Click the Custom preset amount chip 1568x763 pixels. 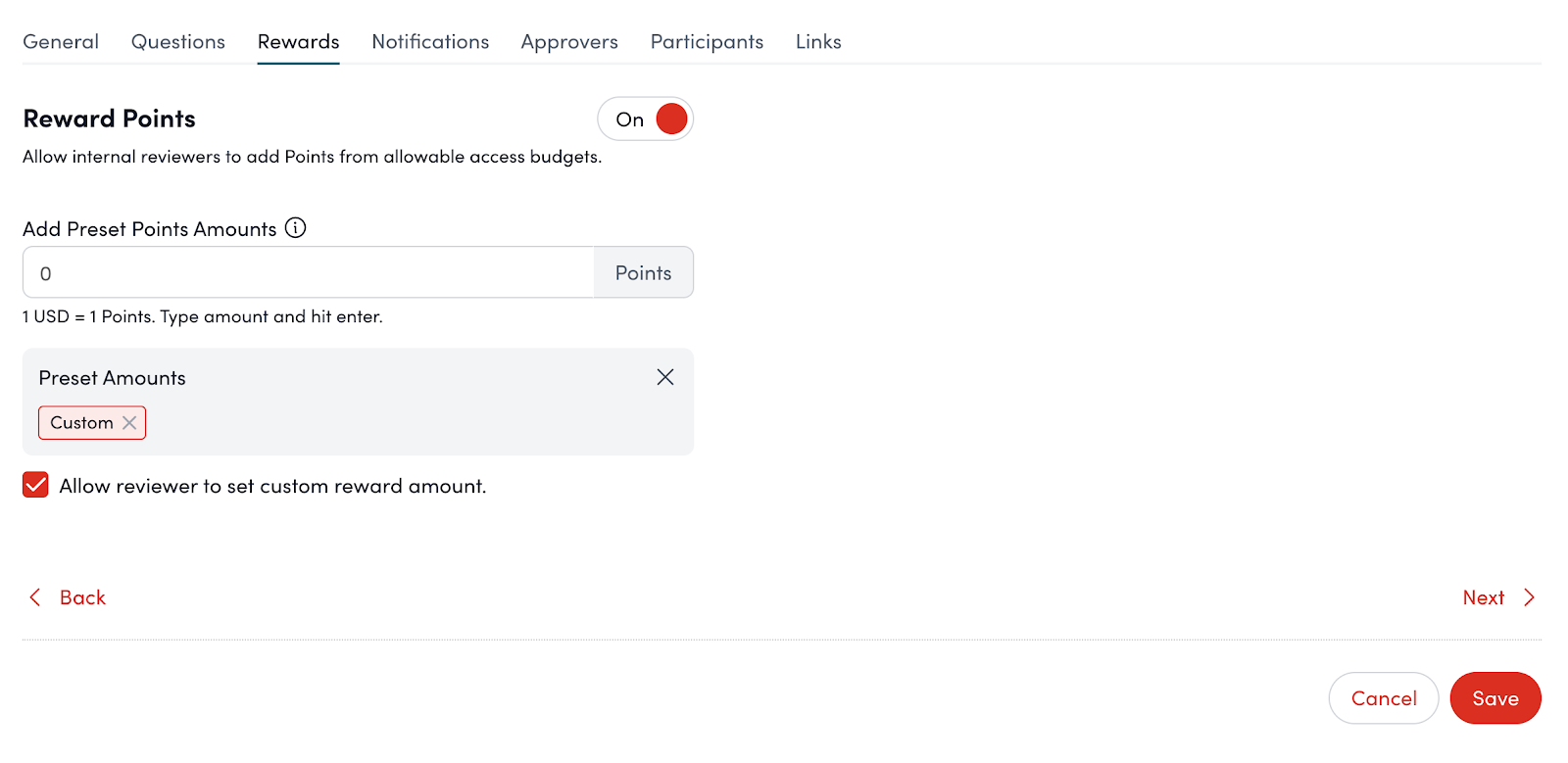(81, 423)
